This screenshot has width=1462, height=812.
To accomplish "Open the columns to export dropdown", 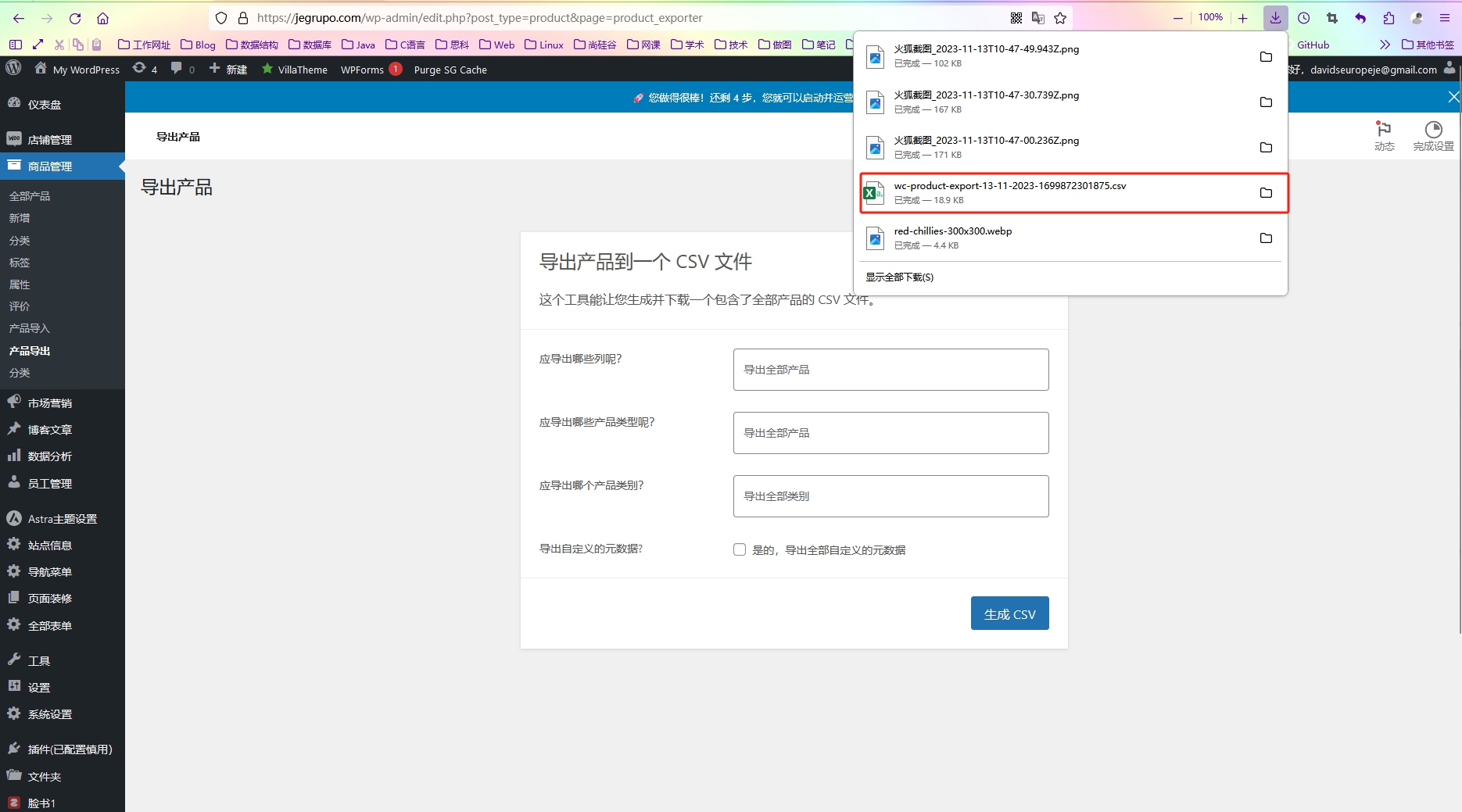I will coord(890,370).
